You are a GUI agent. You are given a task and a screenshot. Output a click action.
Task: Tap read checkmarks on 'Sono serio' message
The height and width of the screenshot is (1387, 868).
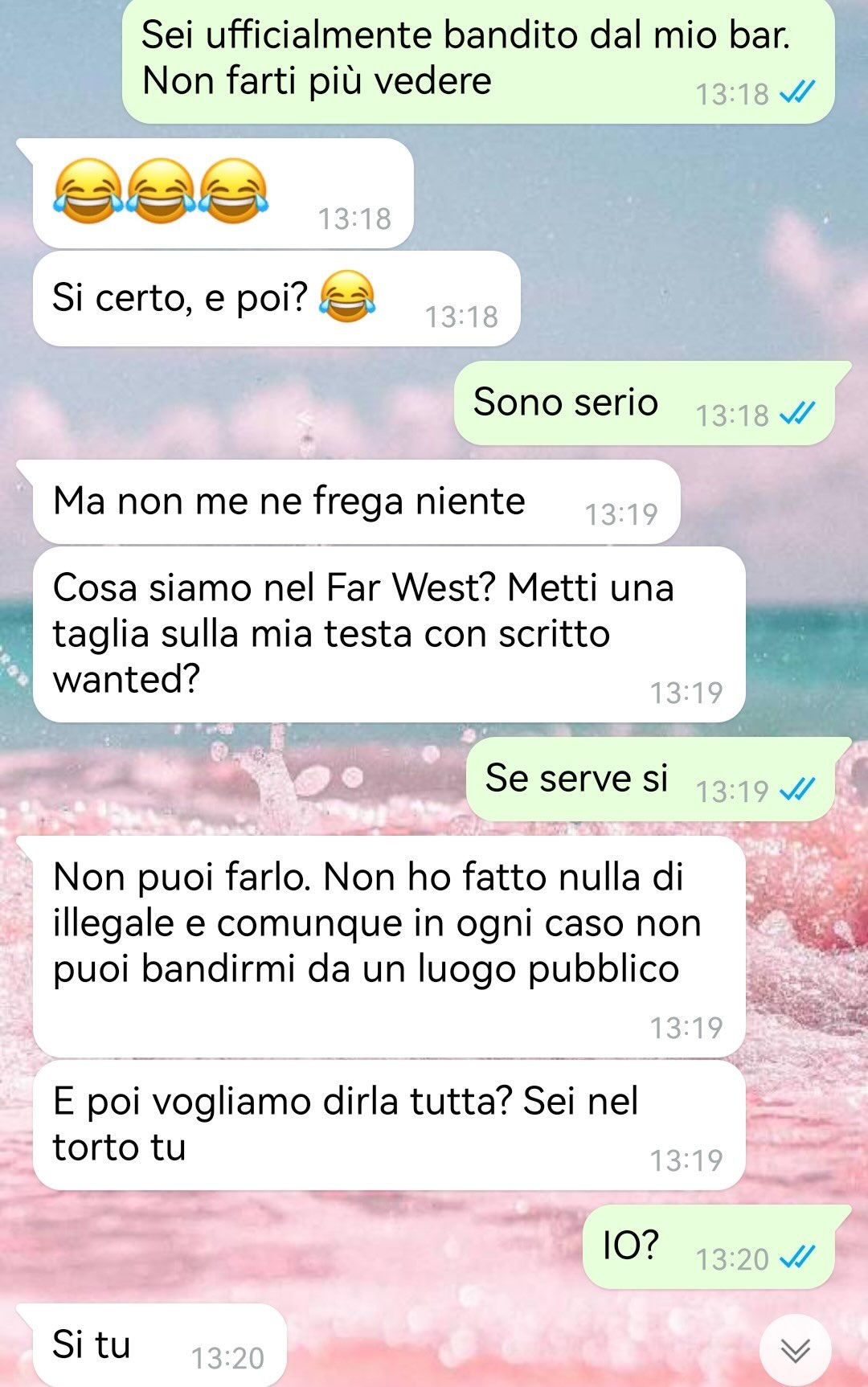797,414
